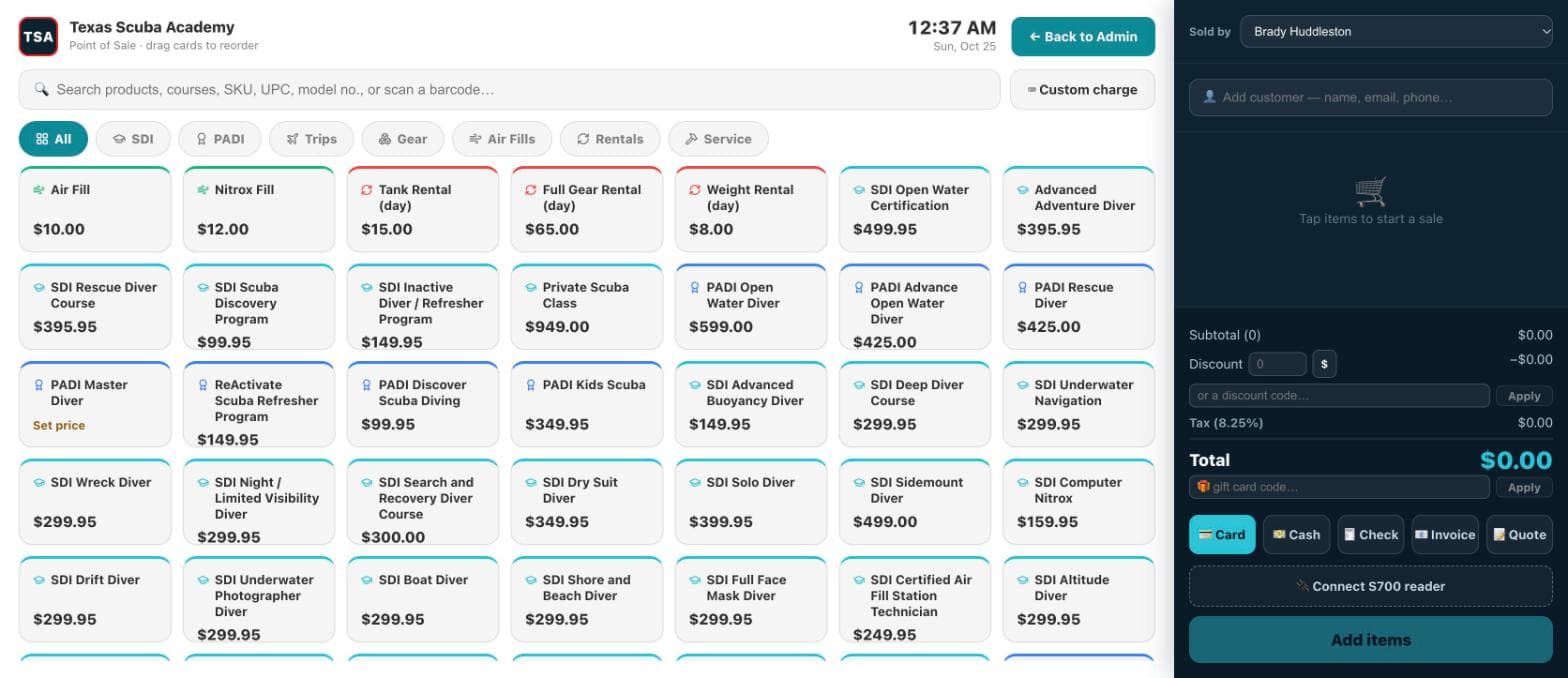Click the Air Fill card's fill icon

coord(39,189)
